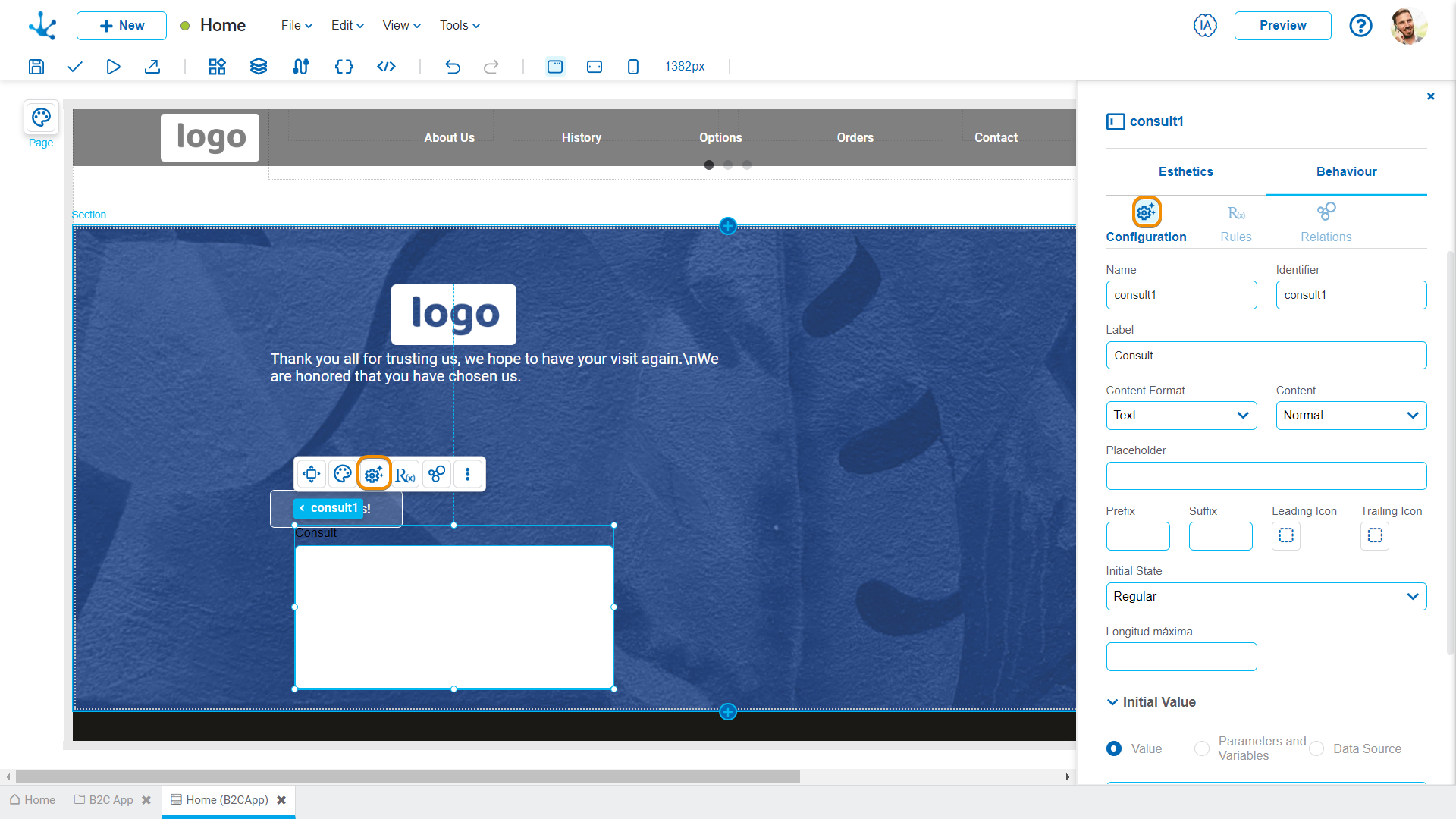Select the Value radio button

pos(1114,748)
